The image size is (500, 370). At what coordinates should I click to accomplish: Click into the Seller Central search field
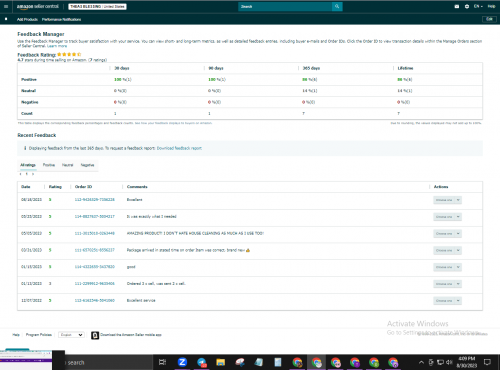[285, 6]
